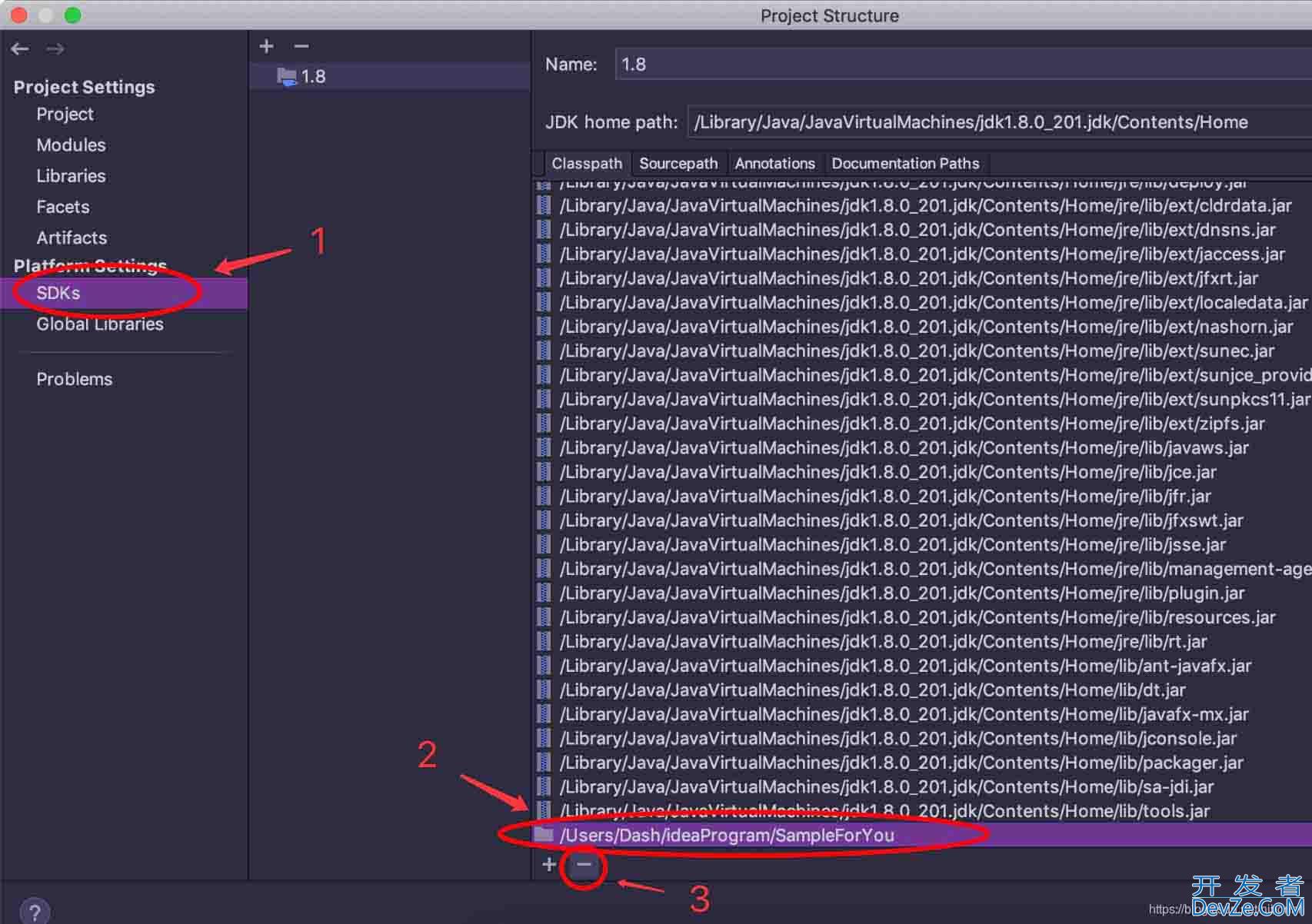Viewport: 1312px width, 924px height.
Task: Go back with the left arrow icon
Action: (20, 49)
